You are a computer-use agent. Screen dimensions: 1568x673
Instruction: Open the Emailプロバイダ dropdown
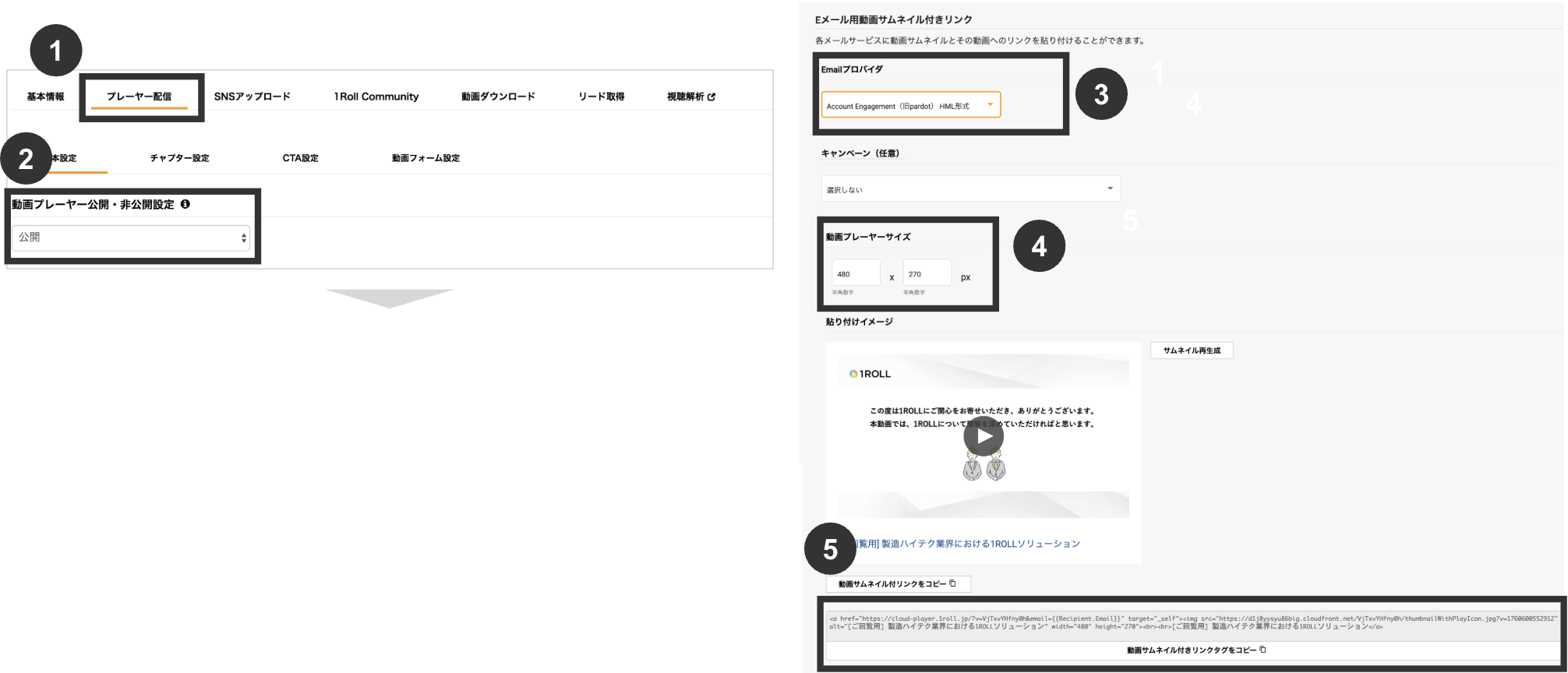pos(910,105)
